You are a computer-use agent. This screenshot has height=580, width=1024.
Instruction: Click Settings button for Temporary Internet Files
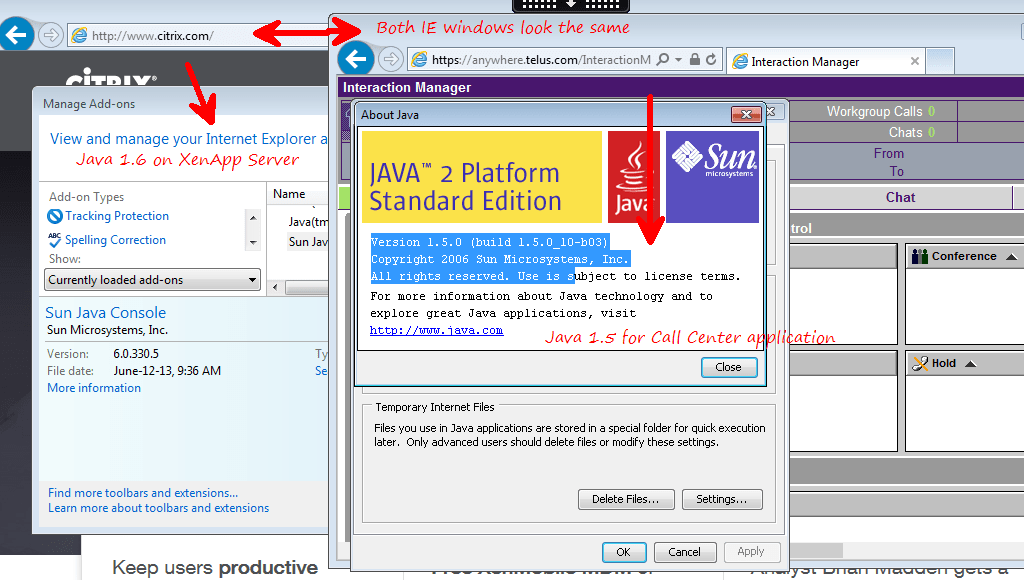tap(722, 499)
